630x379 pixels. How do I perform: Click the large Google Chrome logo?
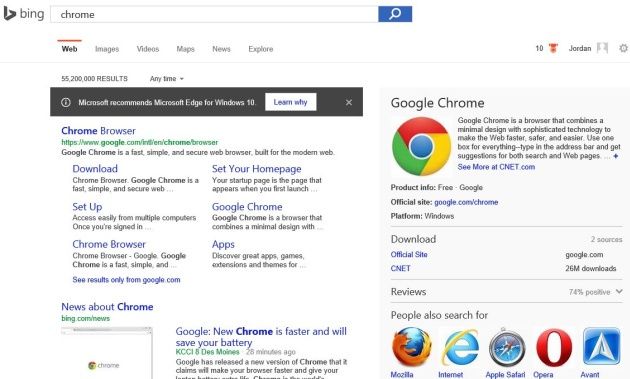pos(421,146)
